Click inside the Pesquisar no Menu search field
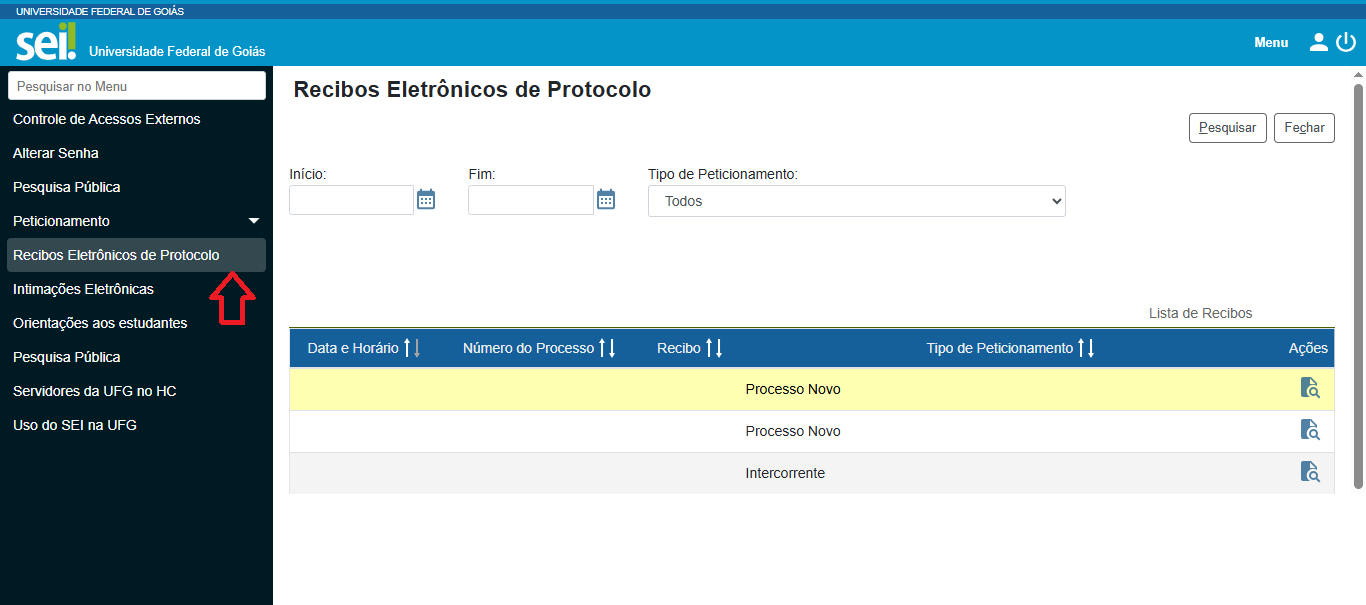 (x=137, y=86)
